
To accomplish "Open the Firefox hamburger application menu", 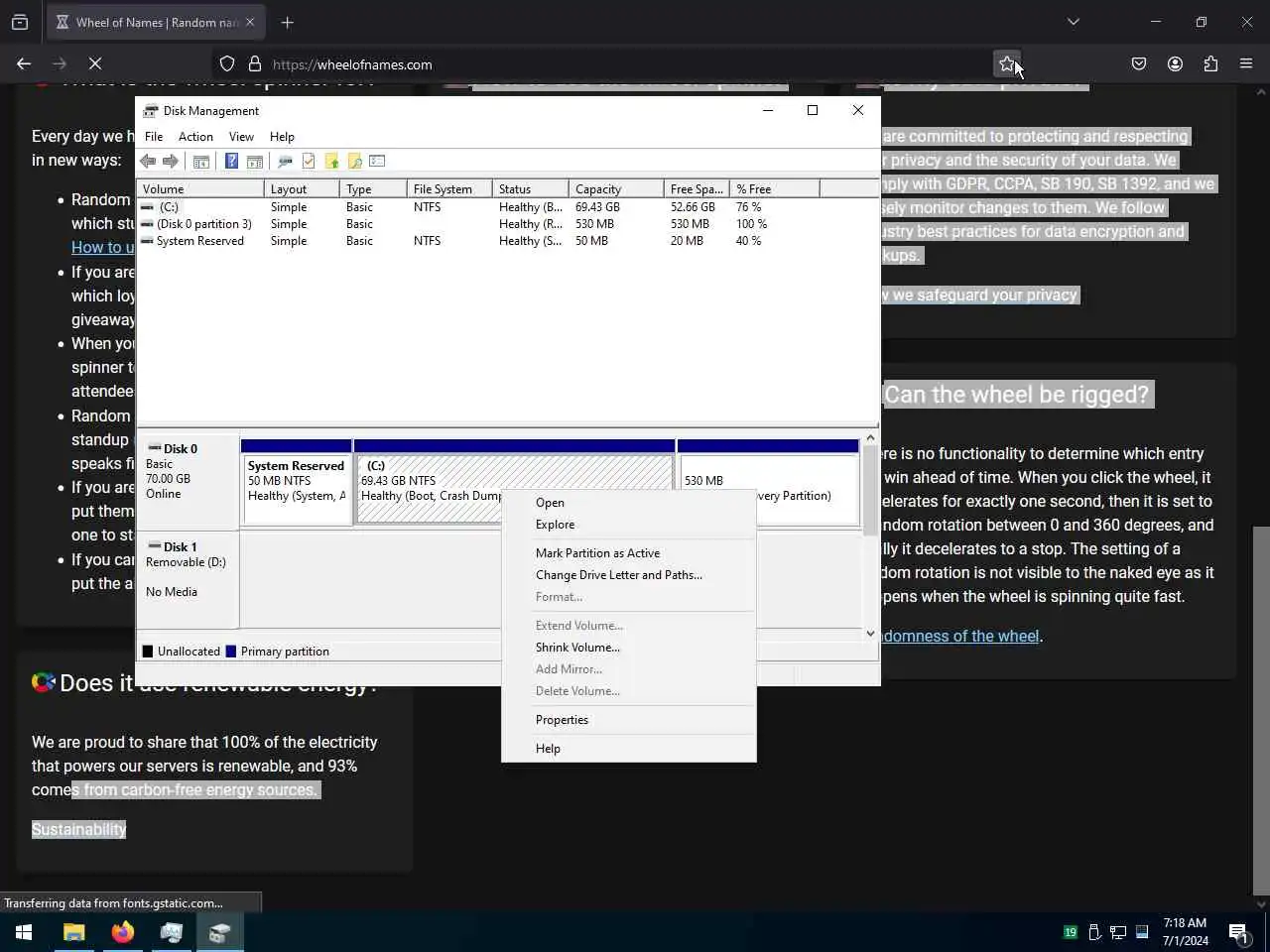I will click(x=1246, y=64).
